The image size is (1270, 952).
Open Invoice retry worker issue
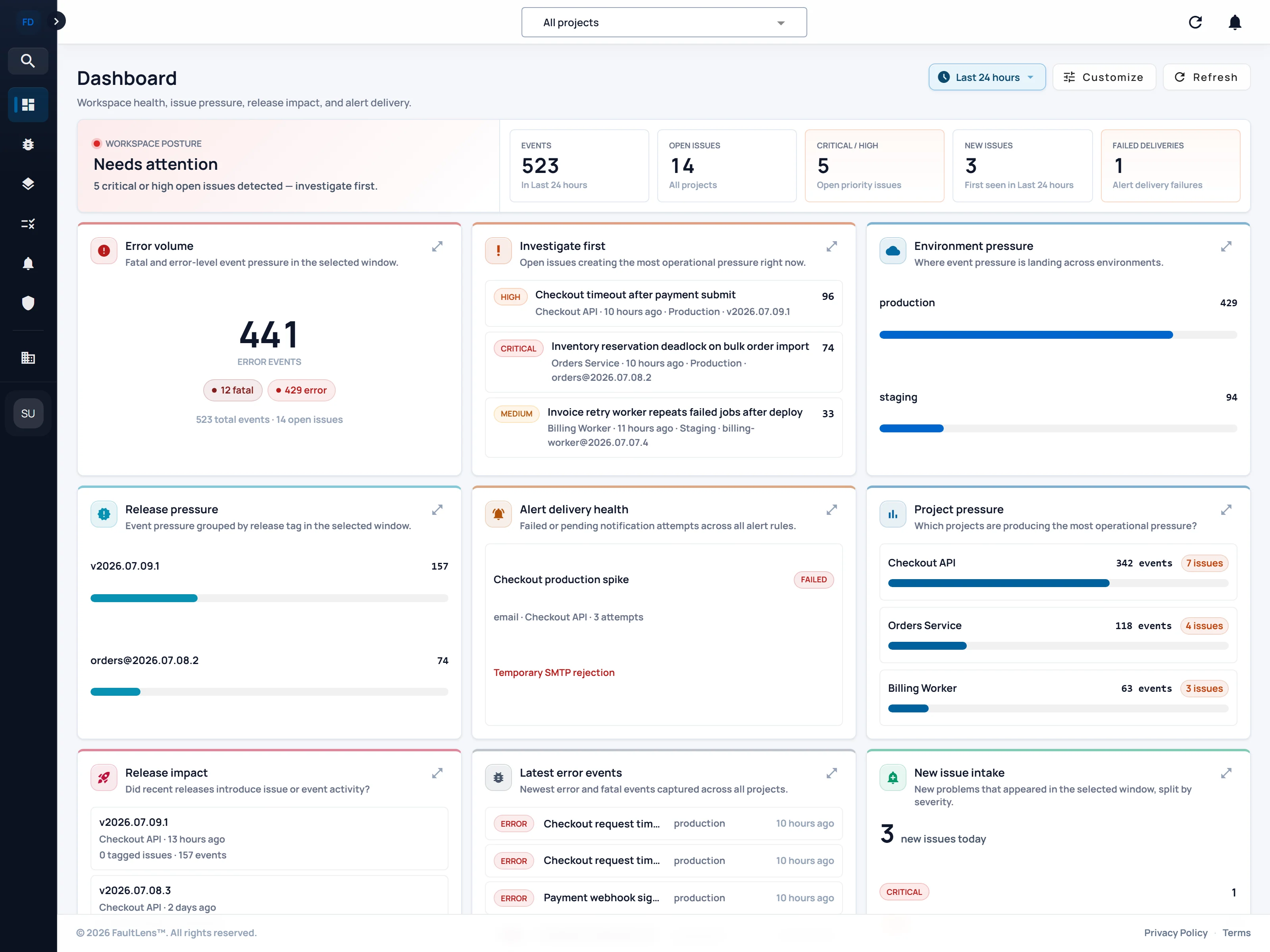point(664,428)
